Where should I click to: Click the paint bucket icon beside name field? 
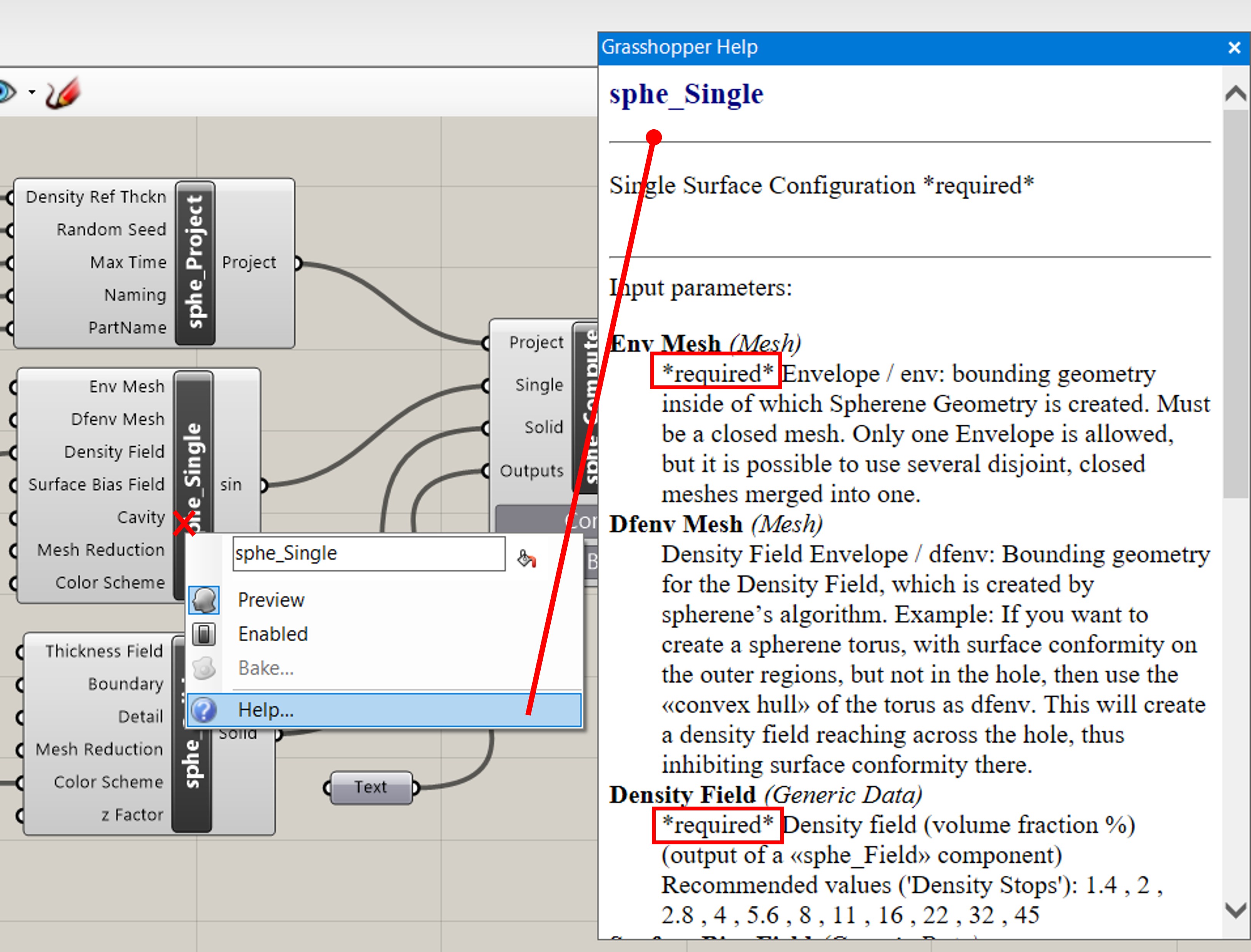tap(526, 559)
